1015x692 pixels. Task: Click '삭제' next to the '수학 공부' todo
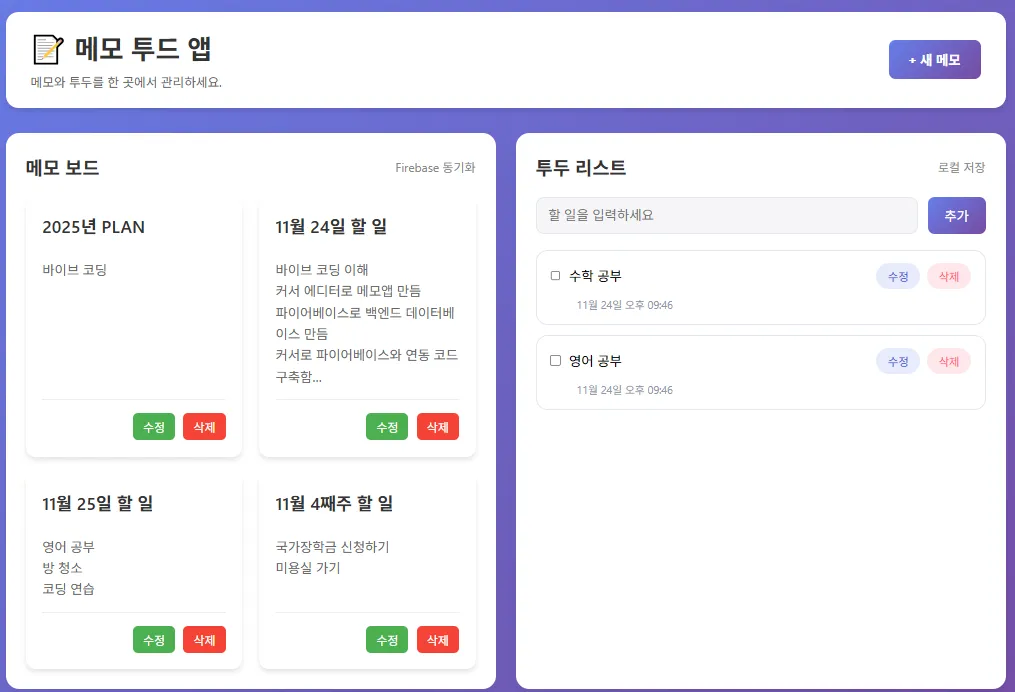pos(948,276)
